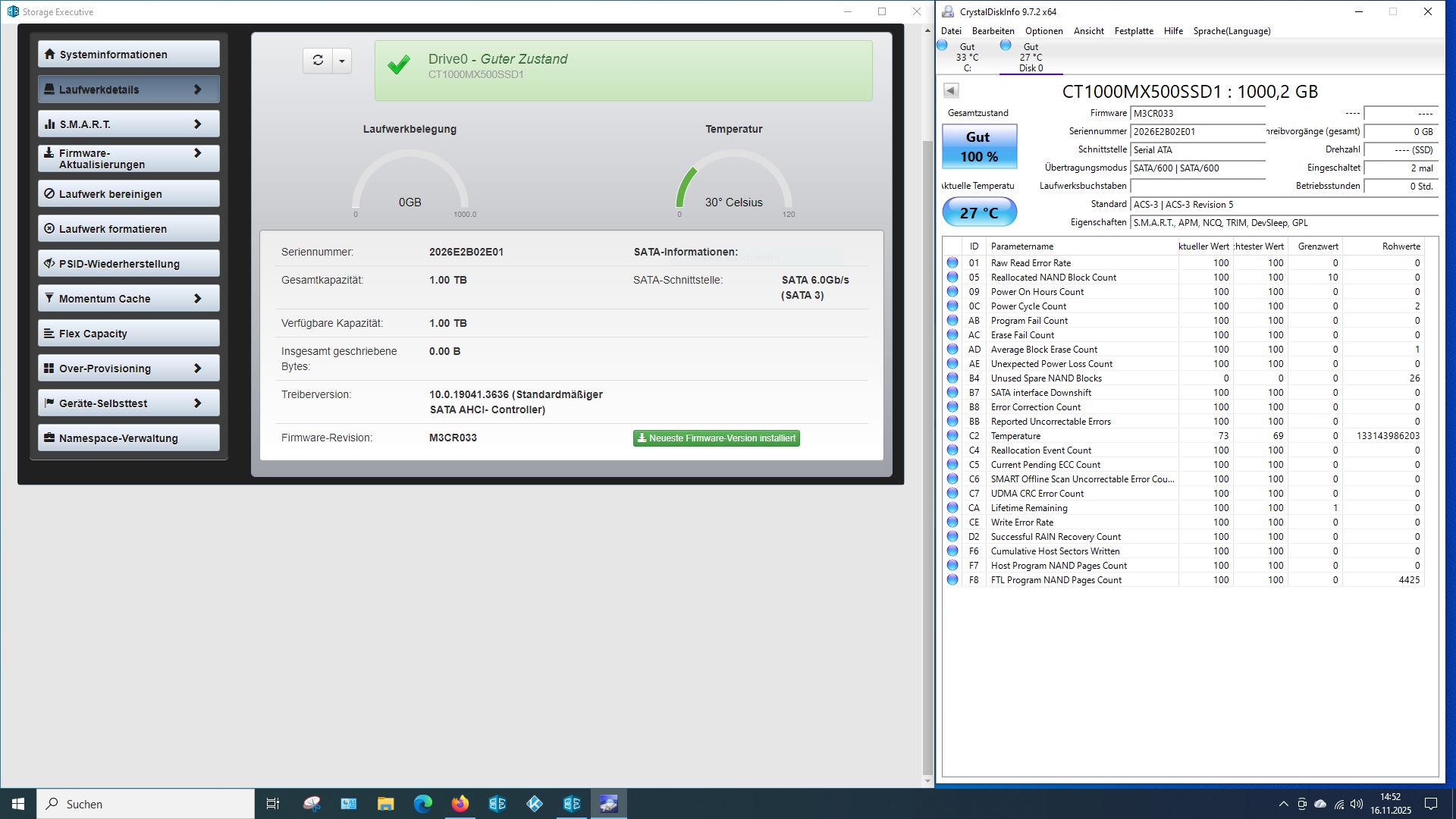
Task: Open Momentum Cache section
Action: point(128,299)
